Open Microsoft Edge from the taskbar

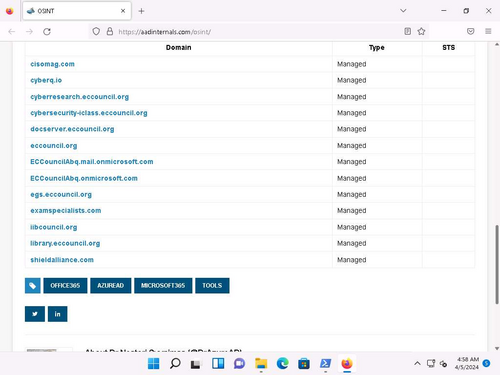[x=282, y=363]
